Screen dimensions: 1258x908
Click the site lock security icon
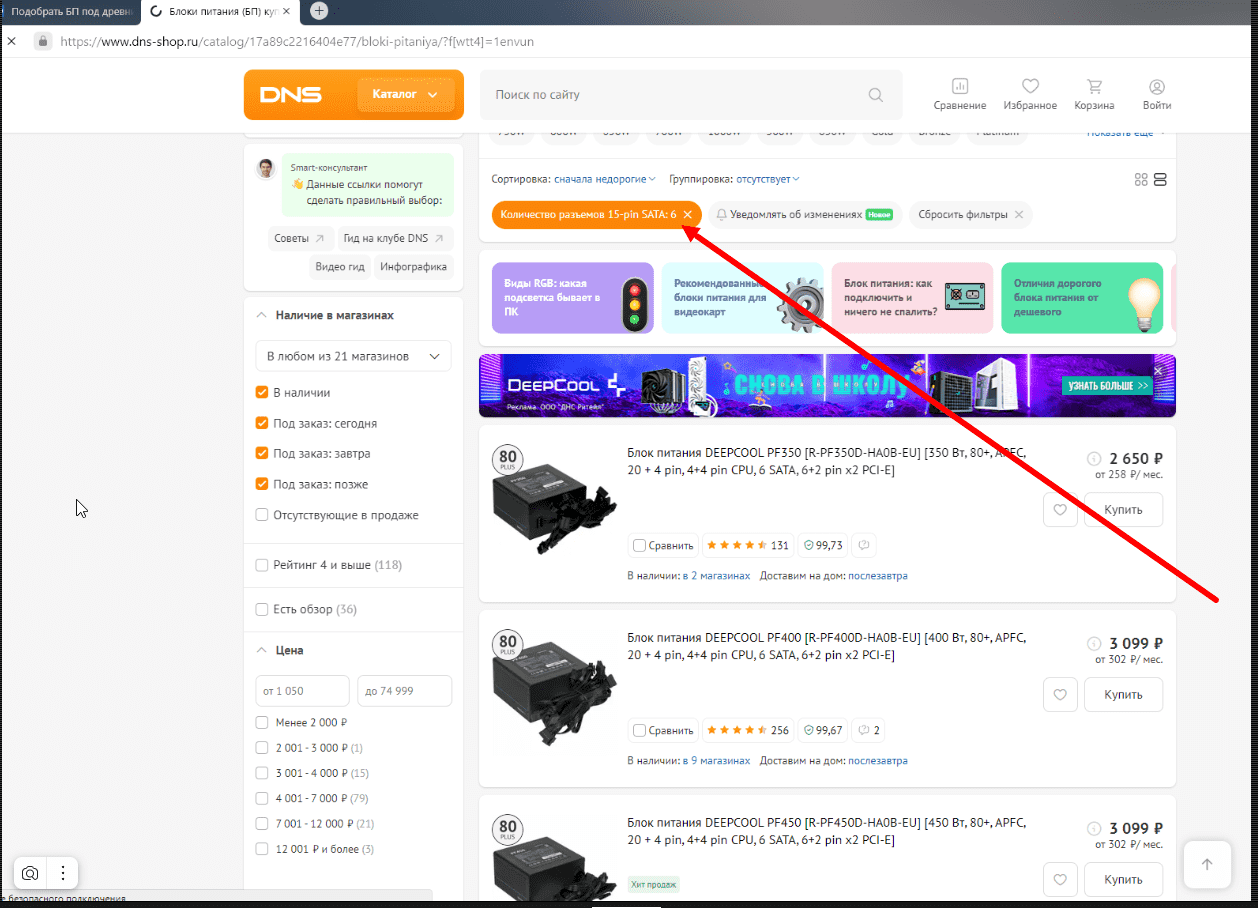[x=42, y=41]
